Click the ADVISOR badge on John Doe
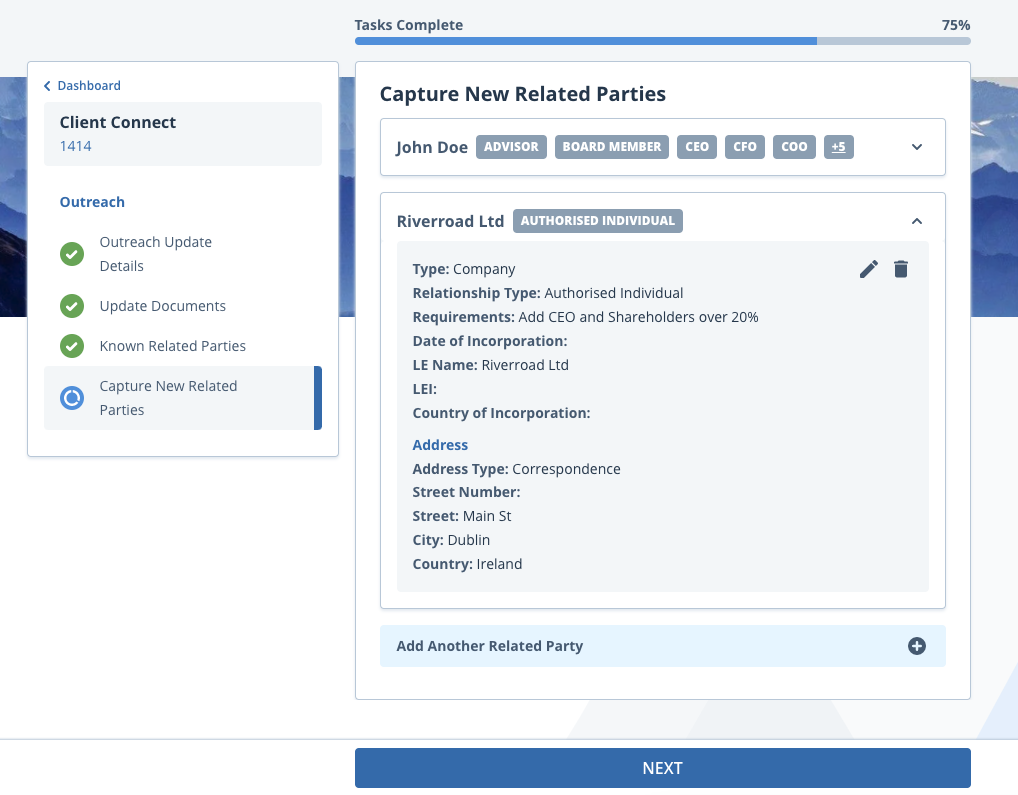 511,146
